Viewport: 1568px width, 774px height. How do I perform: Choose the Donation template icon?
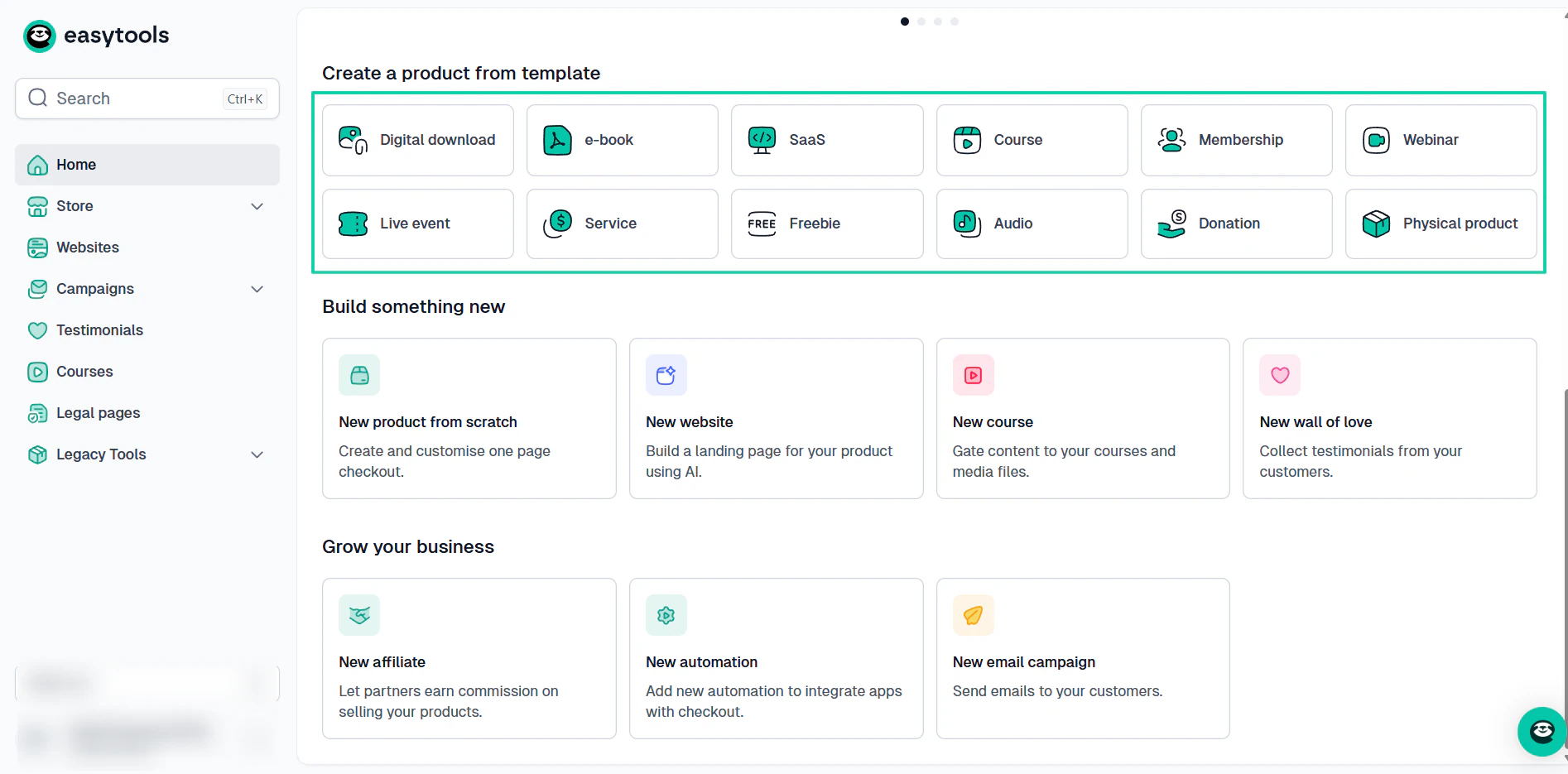pyautogui.click(x=1171, y=224)
